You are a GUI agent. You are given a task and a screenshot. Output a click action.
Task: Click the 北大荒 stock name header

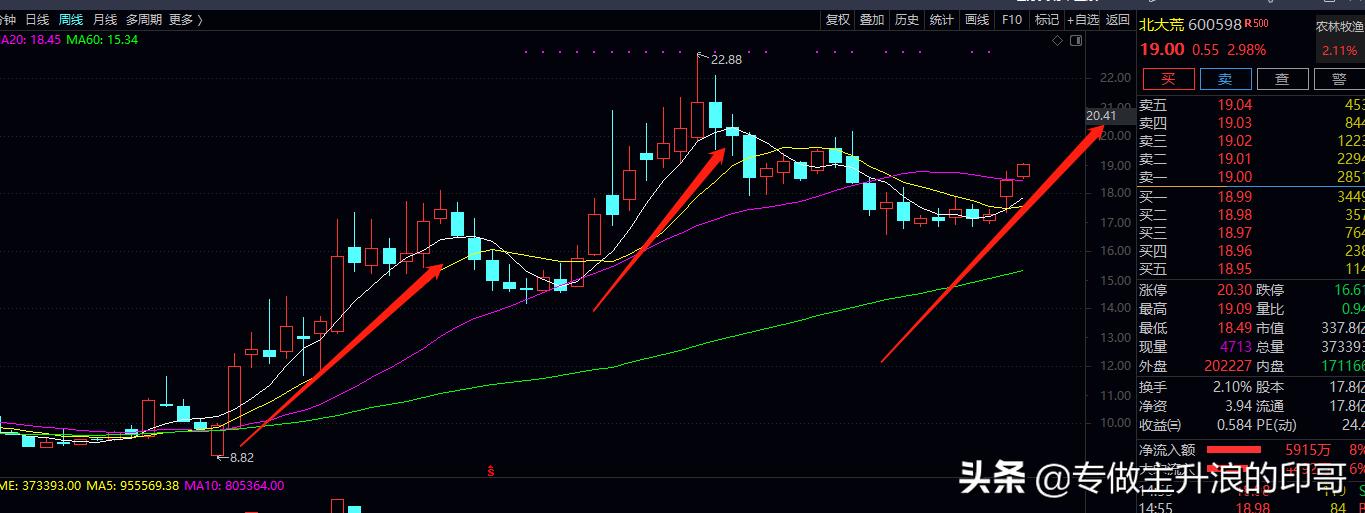[1161, 25]
